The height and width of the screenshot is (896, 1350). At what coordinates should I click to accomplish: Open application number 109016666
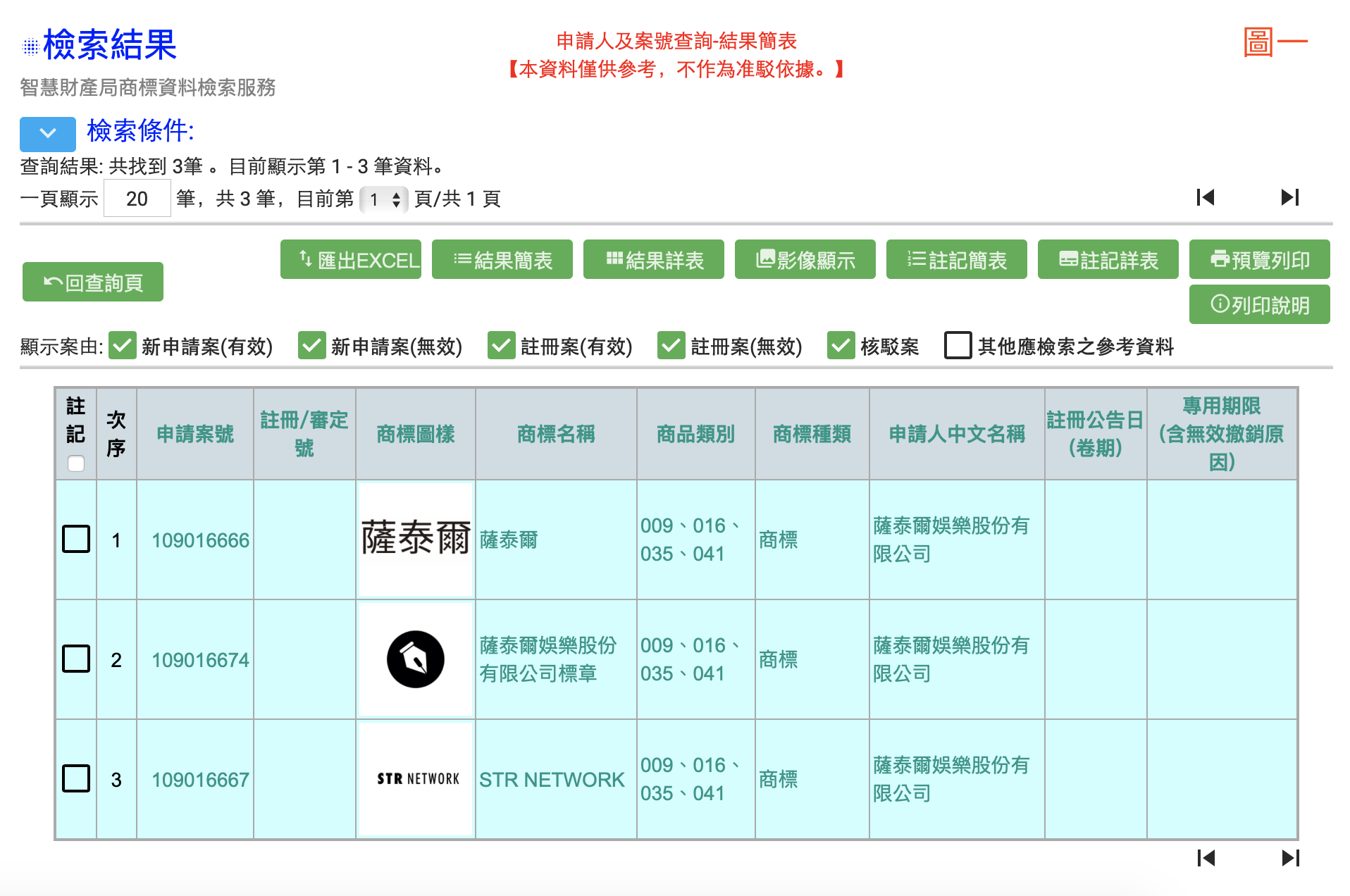(x=201, y=540)
